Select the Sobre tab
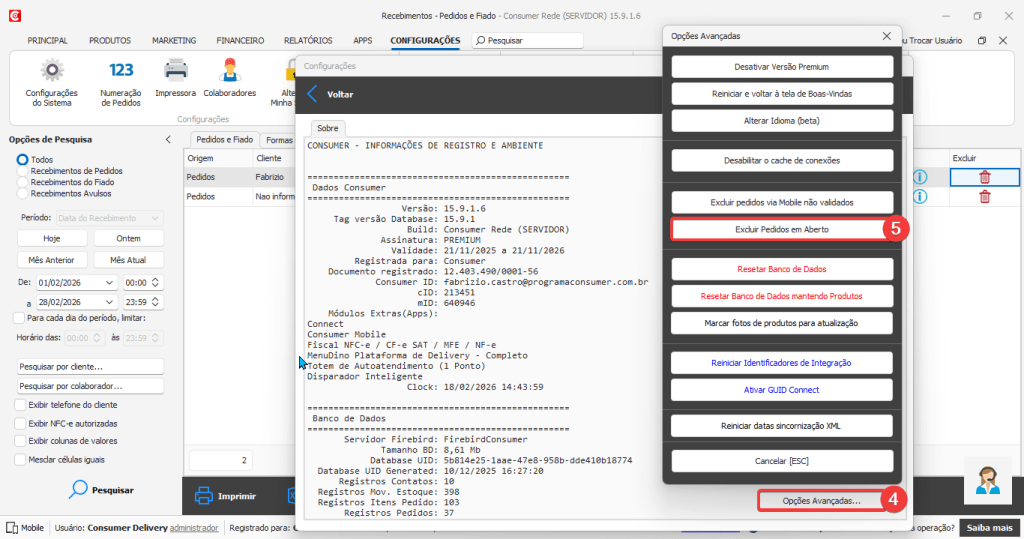Viewport: 1024px width, 539px height. 328,128
